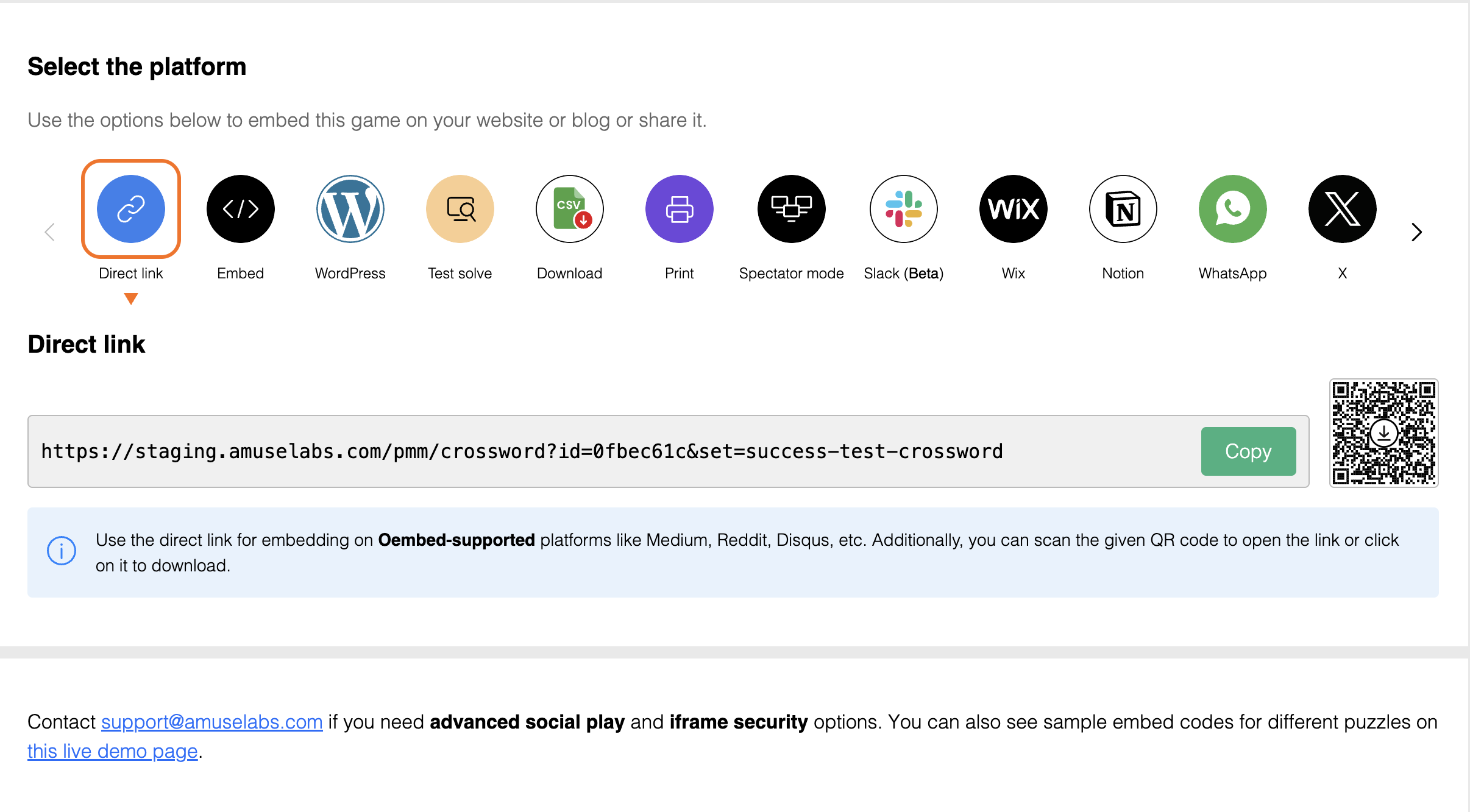Screen dimensions: 1470x812
Task: Click the 'Wix' label text
Action: 1014,274
